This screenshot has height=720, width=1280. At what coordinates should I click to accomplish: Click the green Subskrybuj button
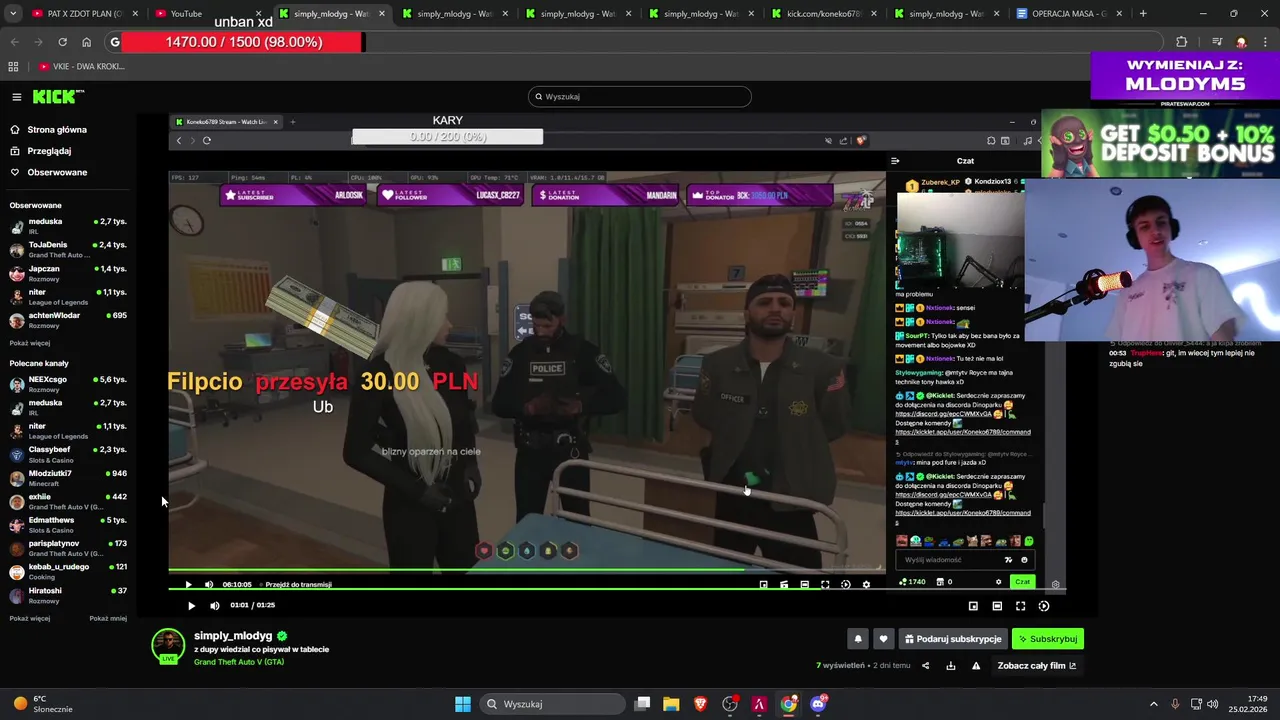1047,639
